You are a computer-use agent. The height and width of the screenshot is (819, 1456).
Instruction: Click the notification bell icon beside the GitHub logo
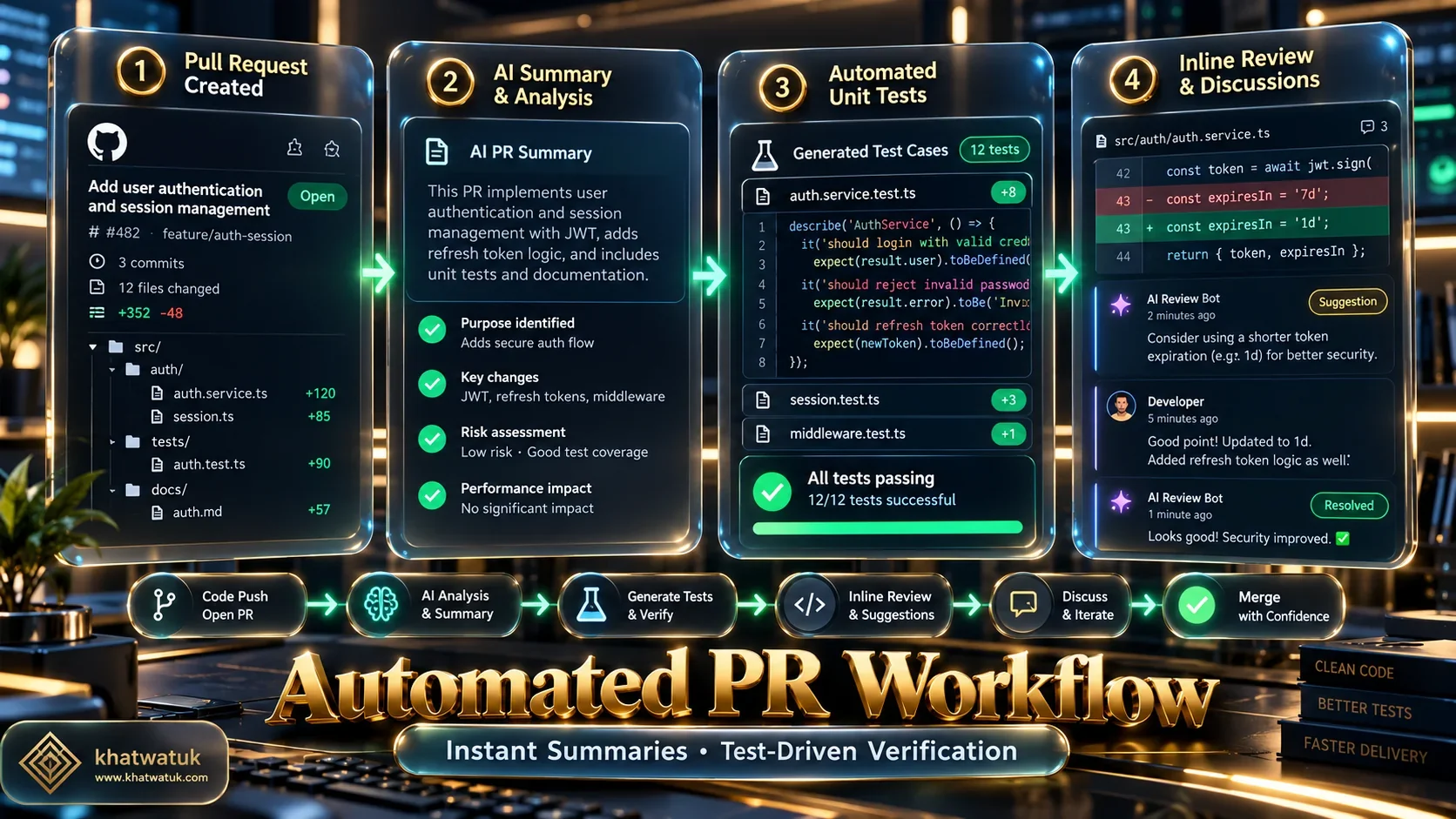(294, 148)
